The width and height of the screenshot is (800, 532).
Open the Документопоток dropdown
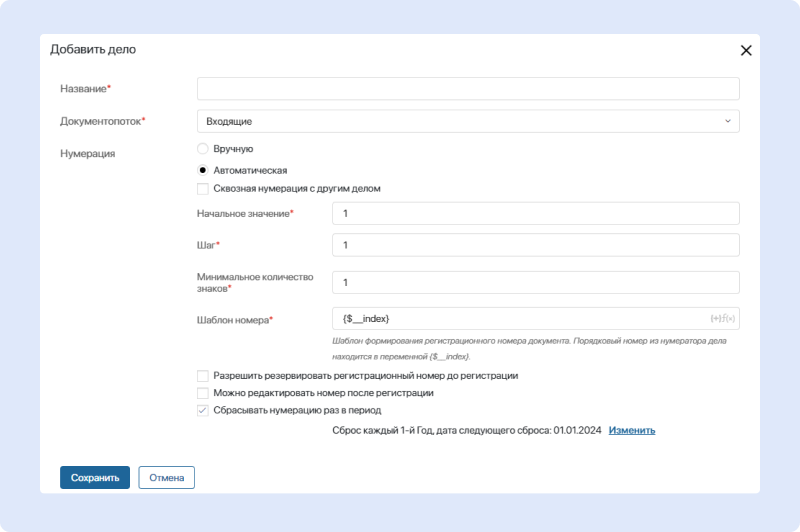click(x=467, y=121)
